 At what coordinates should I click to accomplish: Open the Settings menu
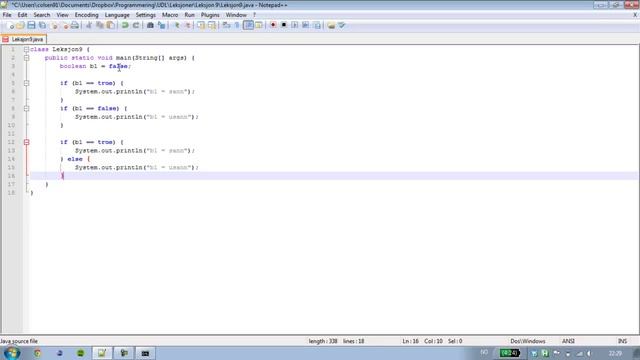[146, 15]
